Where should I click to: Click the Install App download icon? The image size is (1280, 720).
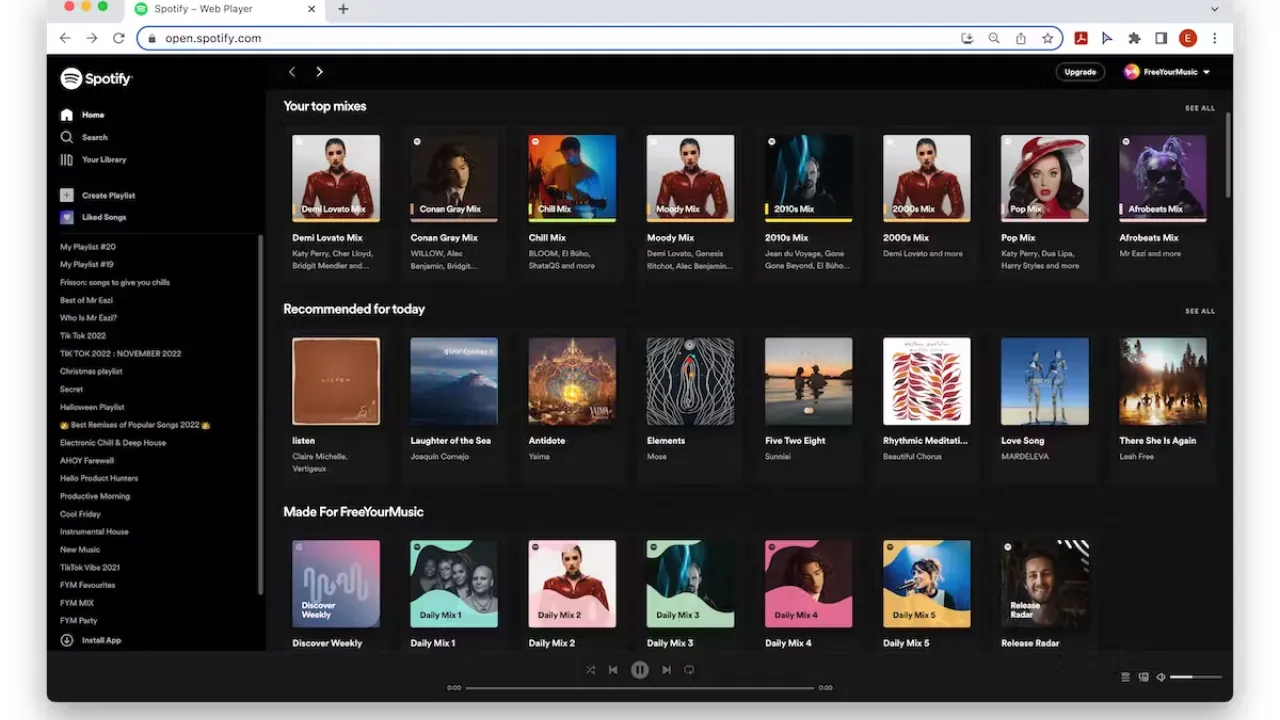pos(67,640)
